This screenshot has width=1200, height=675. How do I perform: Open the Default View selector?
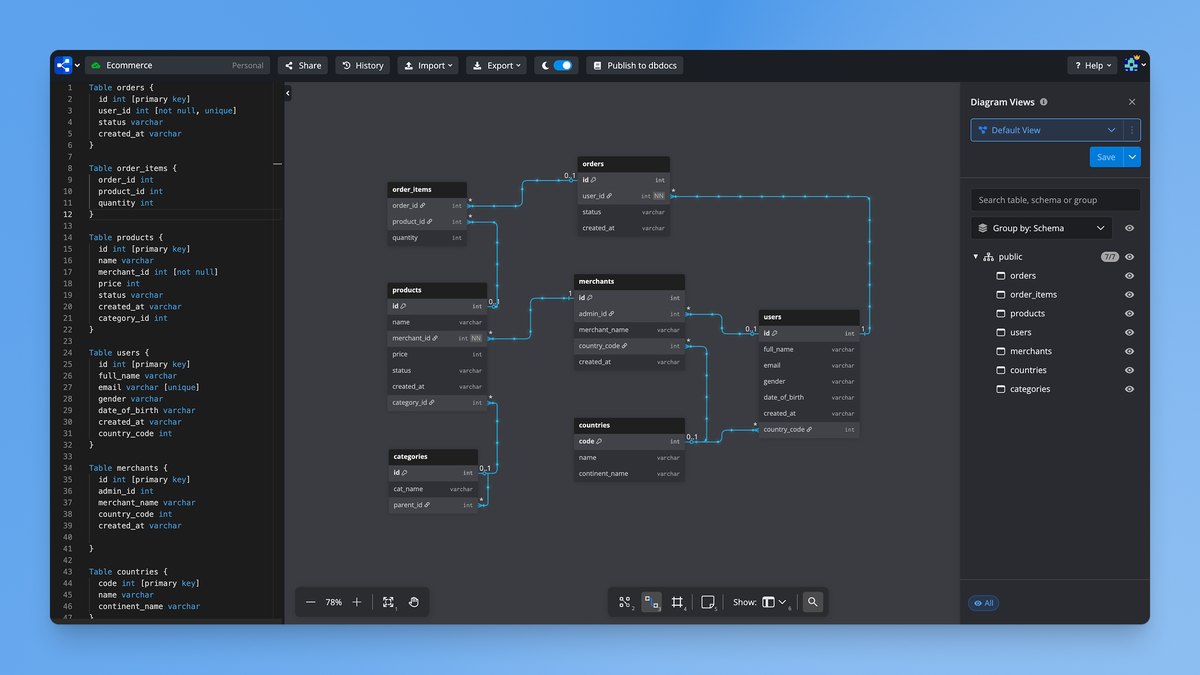click(x=1047, y=130)
